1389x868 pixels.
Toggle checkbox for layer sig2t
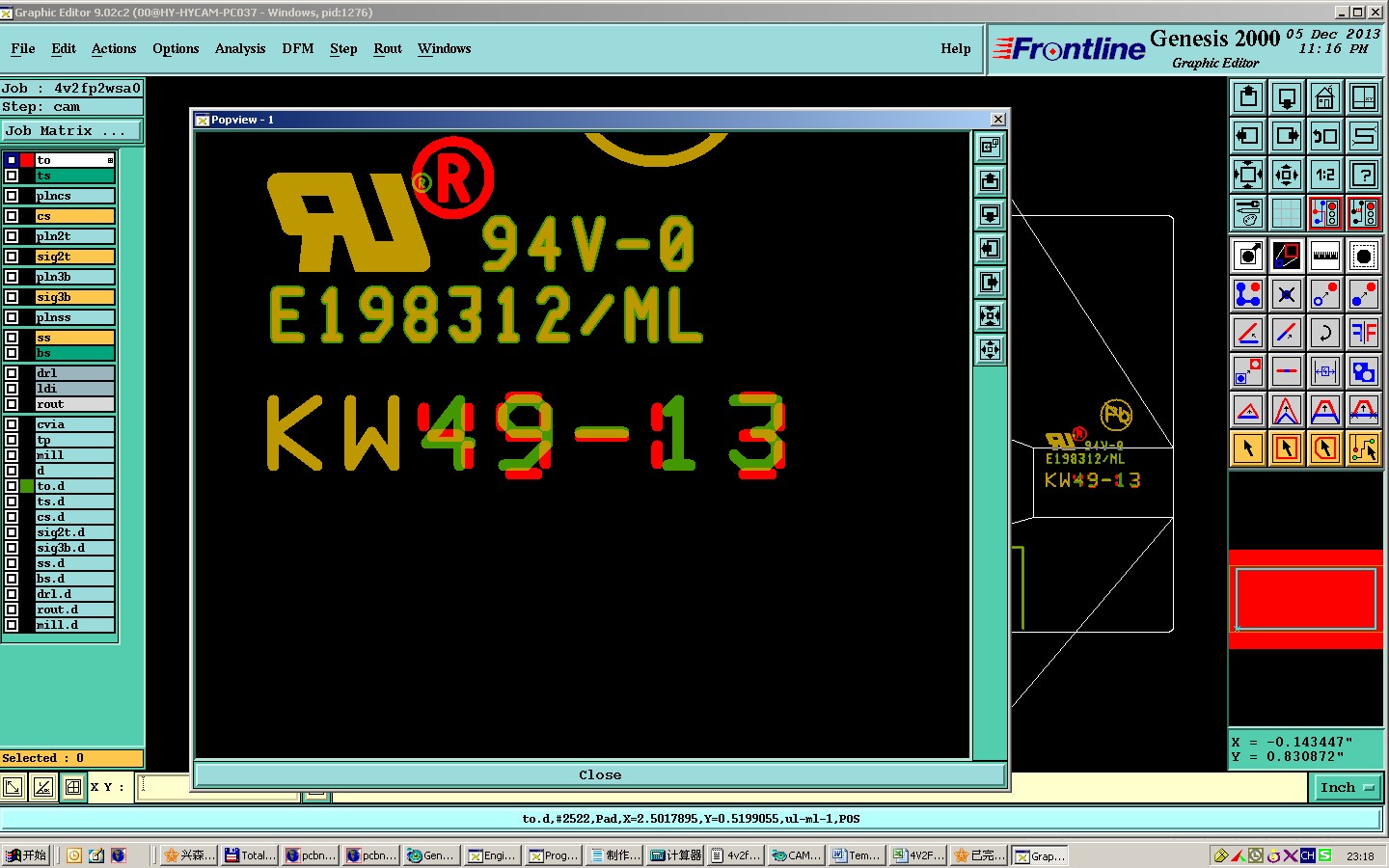click(12, 257)
